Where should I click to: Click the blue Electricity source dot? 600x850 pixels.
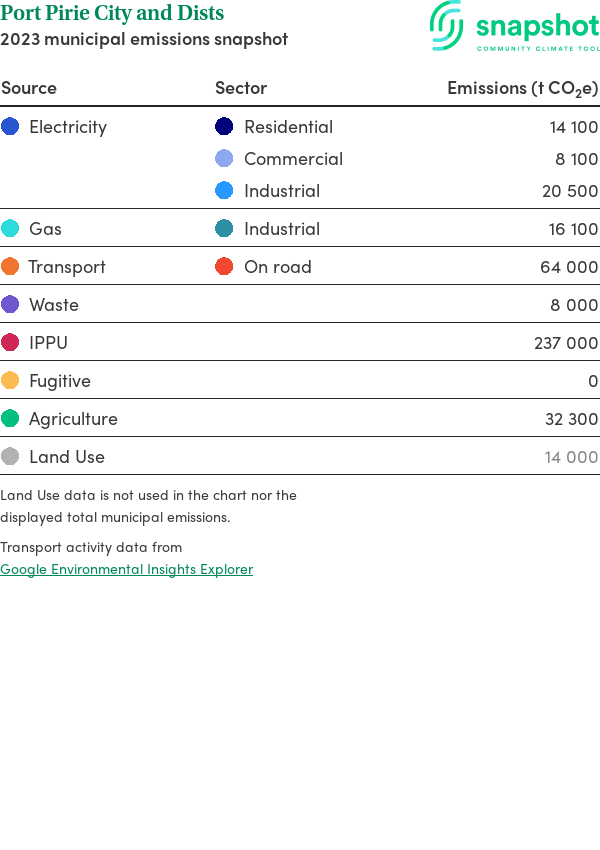[x=10, y=127]
